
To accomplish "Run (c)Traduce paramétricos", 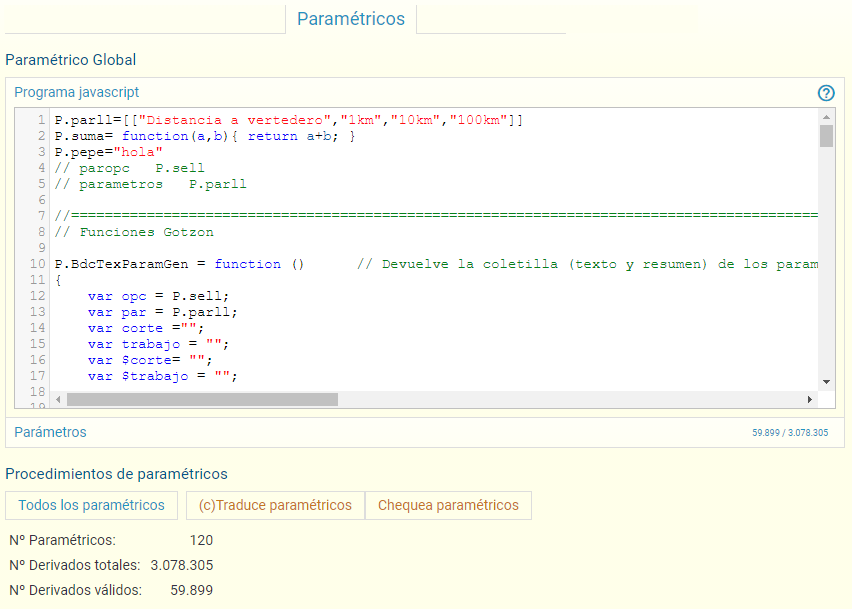I will click(275, 505).
